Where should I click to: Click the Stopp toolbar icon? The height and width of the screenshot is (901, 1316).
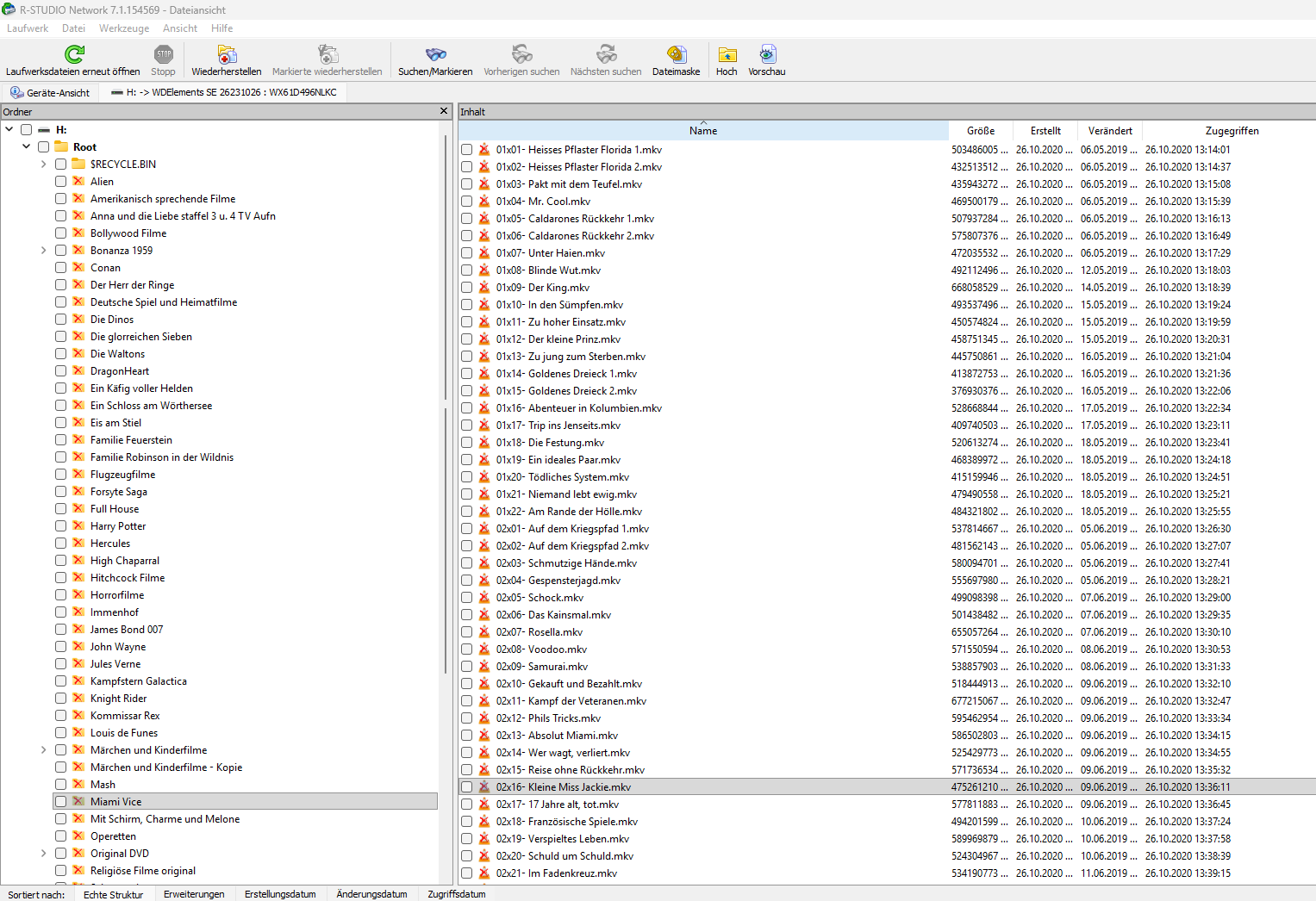click(163, 54)
